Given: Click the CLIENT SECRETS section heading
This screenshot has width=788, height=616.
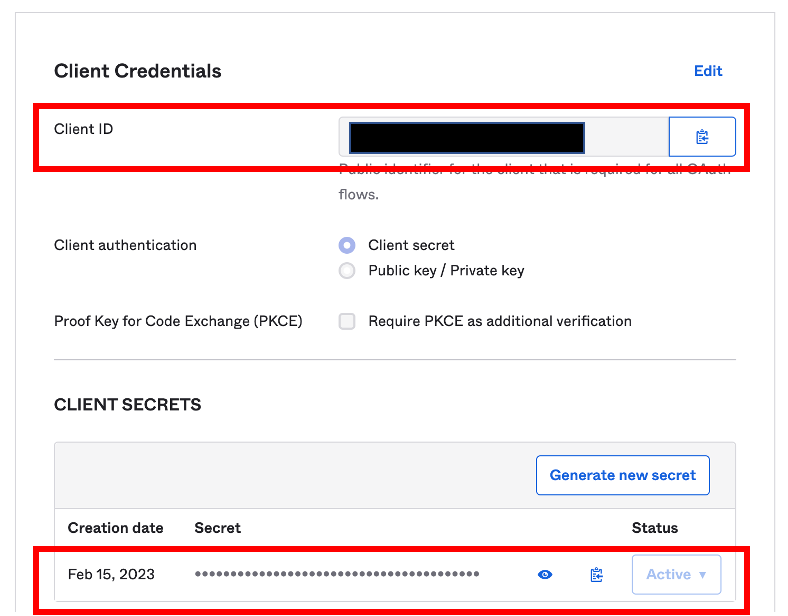Looking at the screenshot, I should coord(127,405).
